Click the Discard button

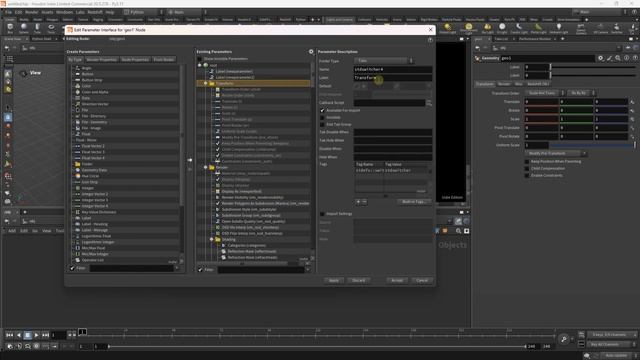click(x=359, y=280)
